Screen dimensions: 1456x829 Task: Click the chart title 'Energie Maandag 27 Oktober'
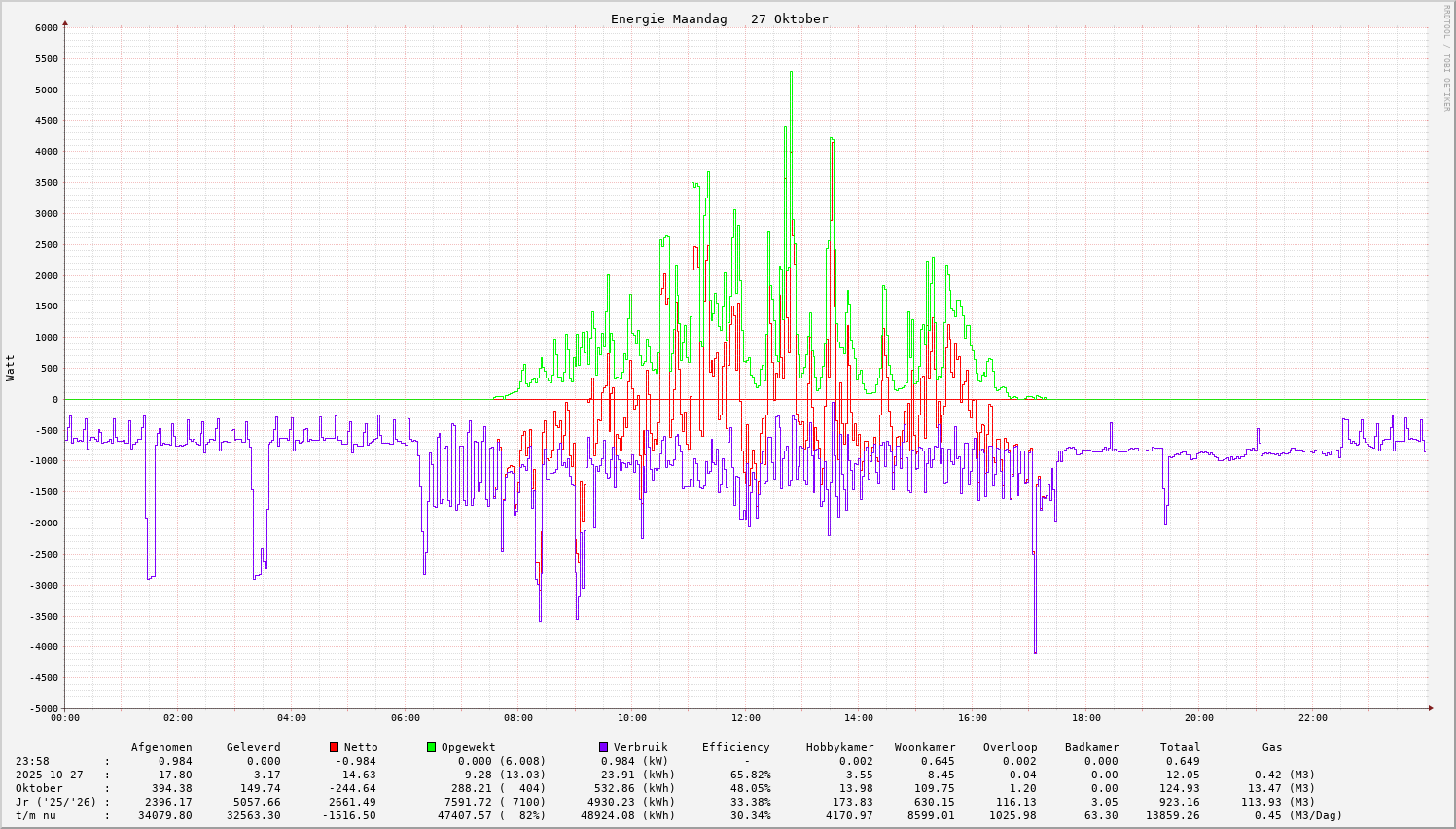719,19
